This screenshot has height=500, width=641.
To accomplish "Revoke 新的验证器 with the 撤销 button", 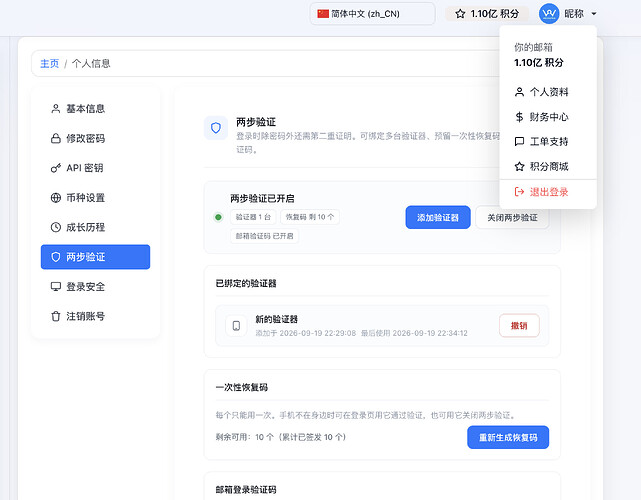I will pos(519,326).
